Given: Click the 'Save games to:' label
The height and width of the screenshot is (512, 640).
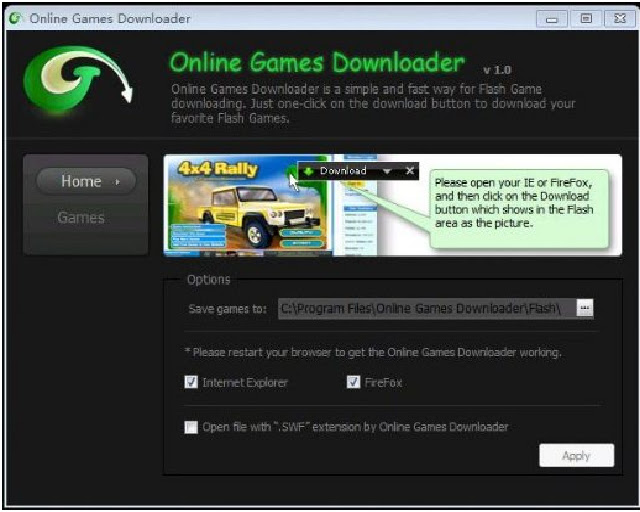Looking at the screenshot, I should (x=228, y=309).
